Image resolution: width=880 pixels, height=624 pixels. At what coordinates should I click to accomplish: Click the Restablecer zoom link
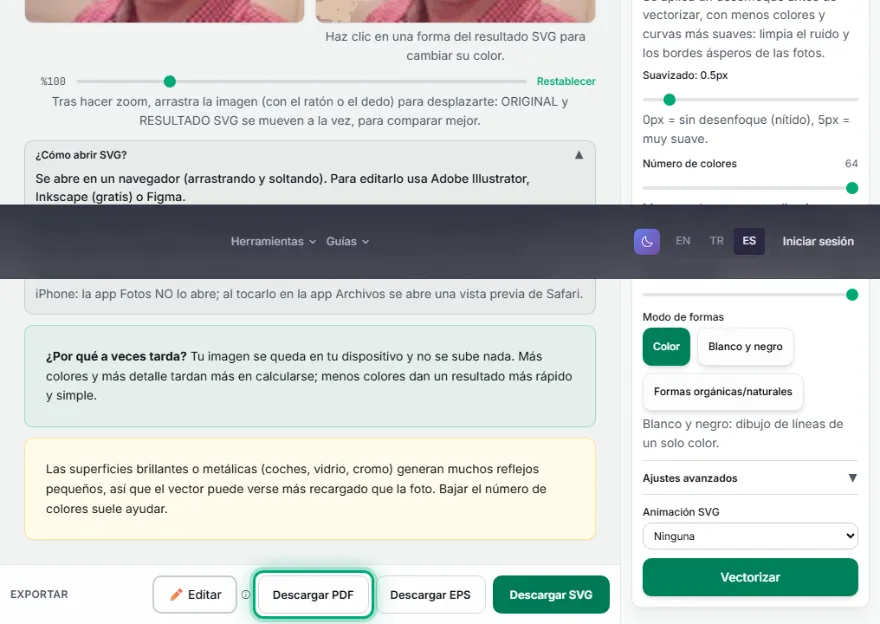[566, 81]
